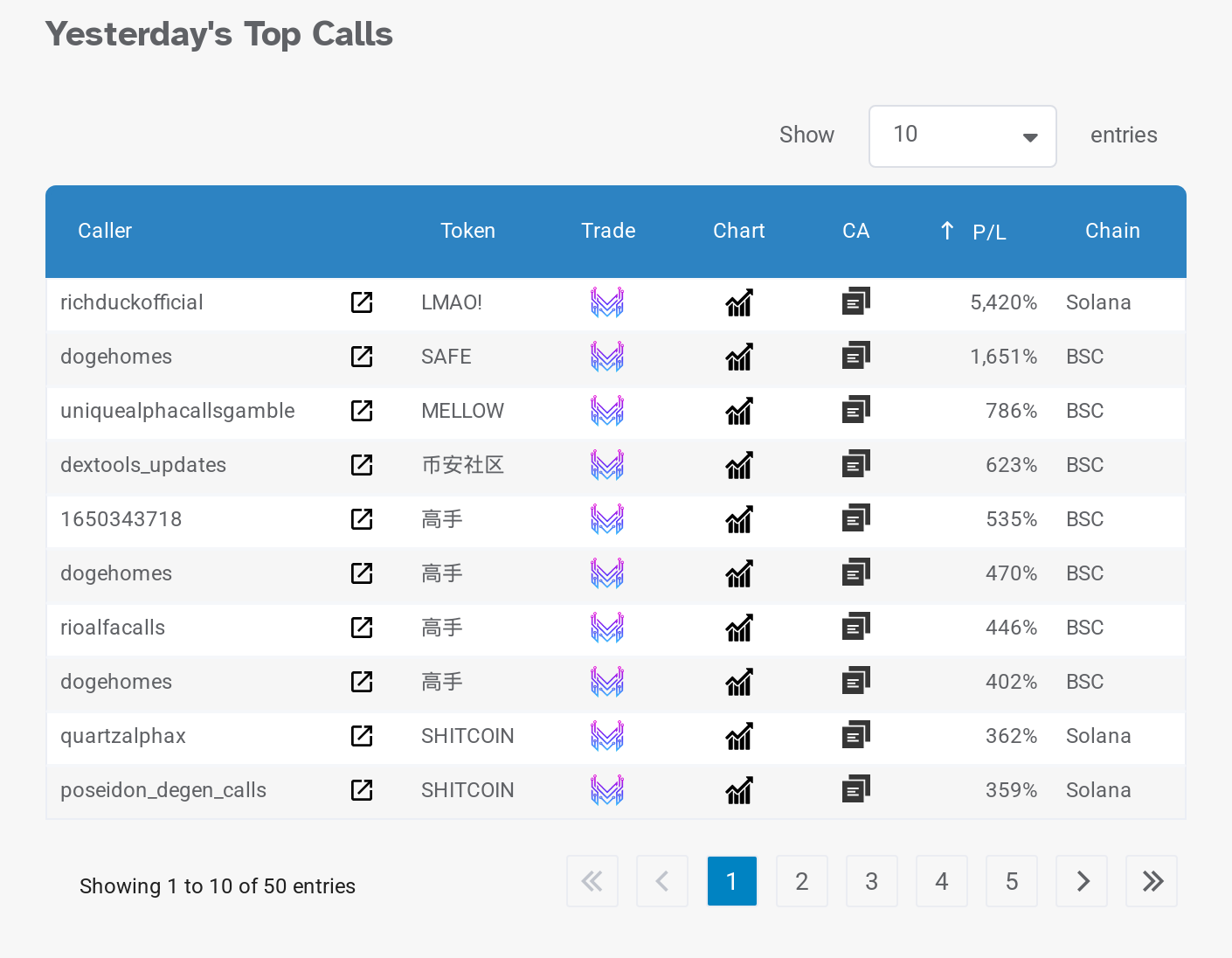Open richduckofficial caller external link icon

click(x=362, y=302)
